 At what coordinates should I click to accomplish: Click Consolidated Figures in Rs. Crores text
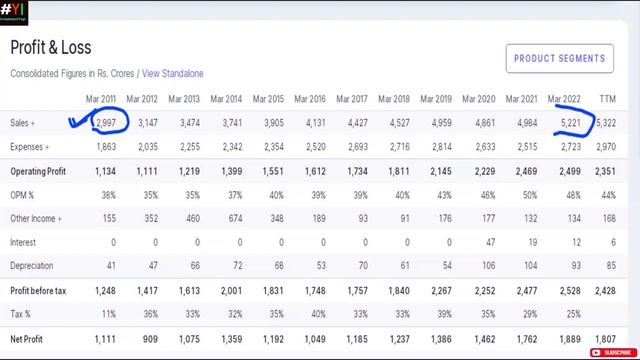tap(72, 73)
